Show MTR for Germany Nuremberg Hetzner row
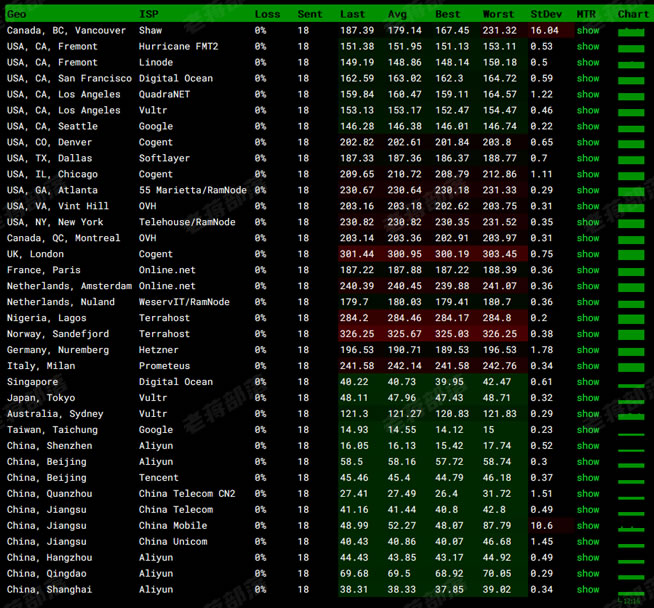654x608 pixels. click(588, 350)
